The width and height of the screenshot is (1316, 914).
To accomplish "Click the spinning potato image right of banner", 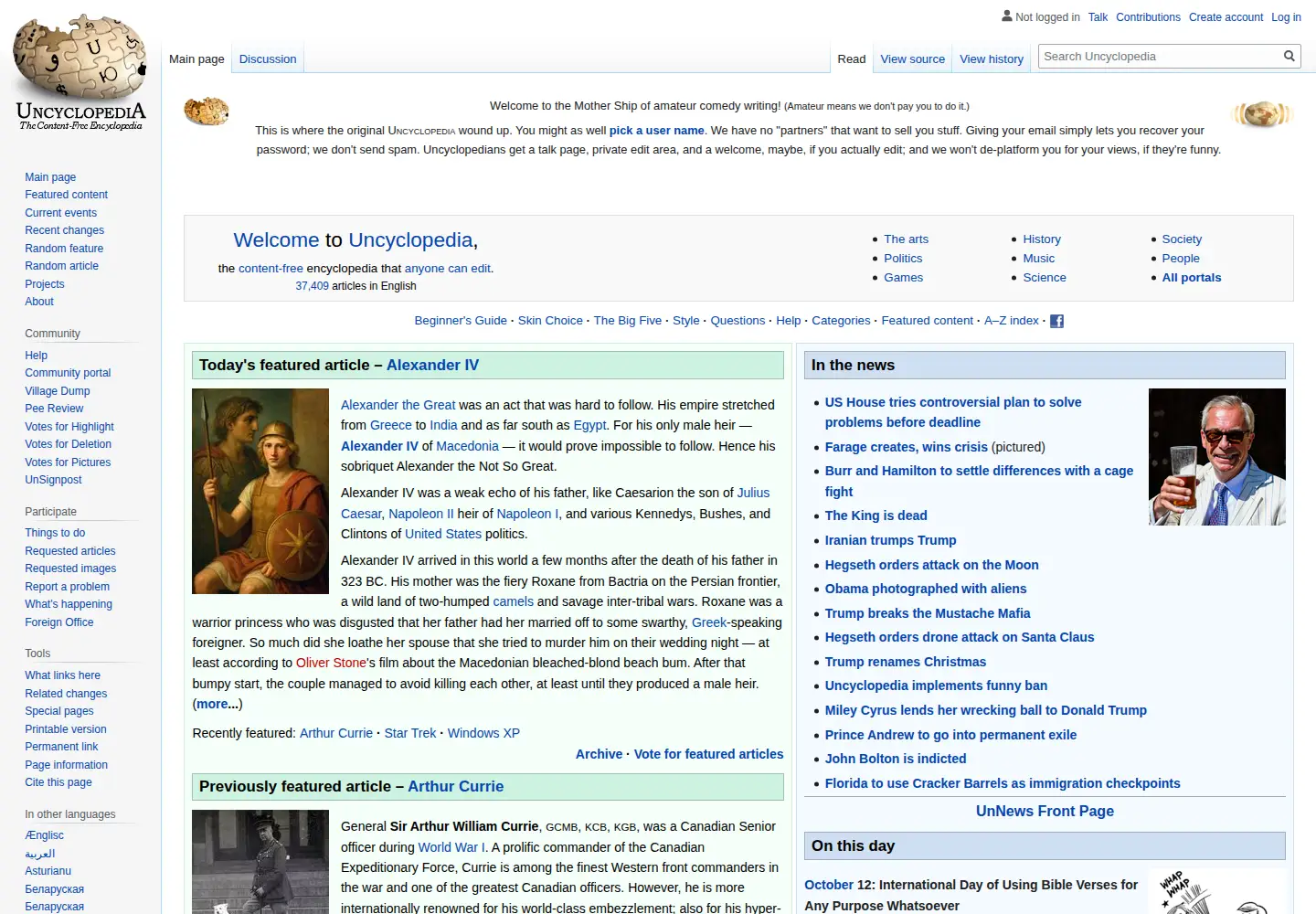I will click(x=1261, y=115).
